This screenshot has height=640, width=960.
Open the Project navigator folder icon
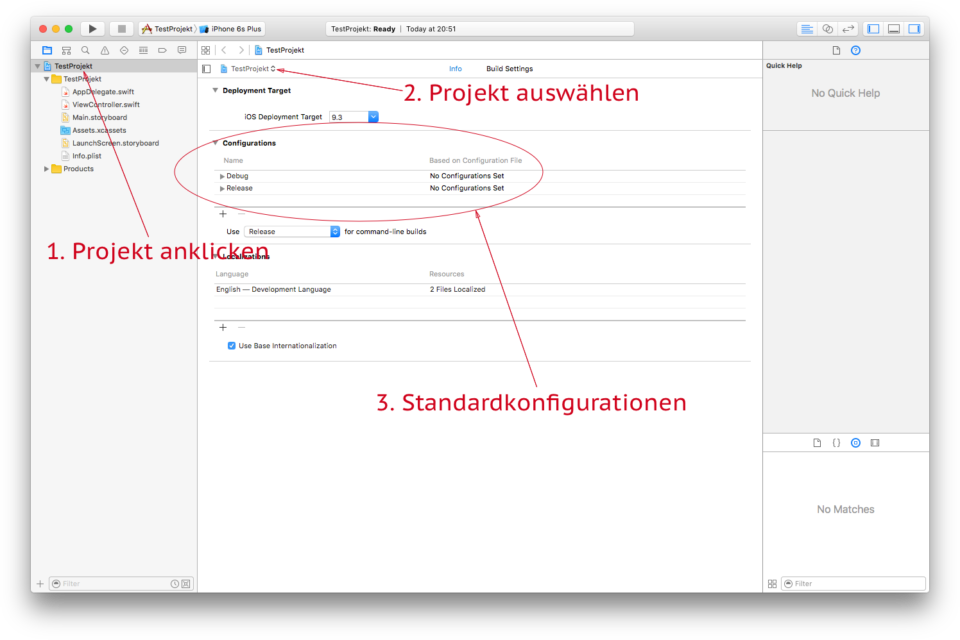(47, 50)
